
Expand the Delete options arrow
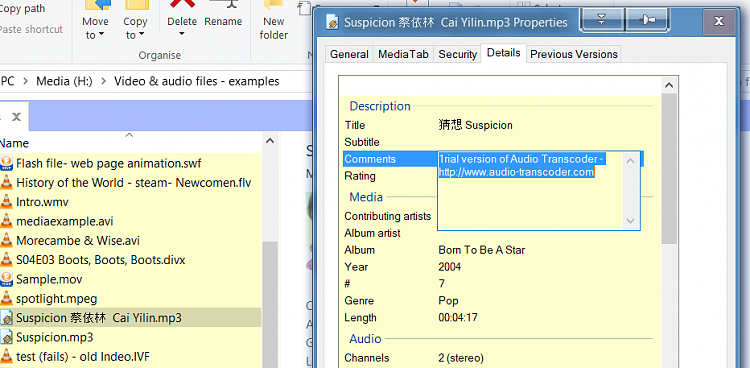click(182, 34)
